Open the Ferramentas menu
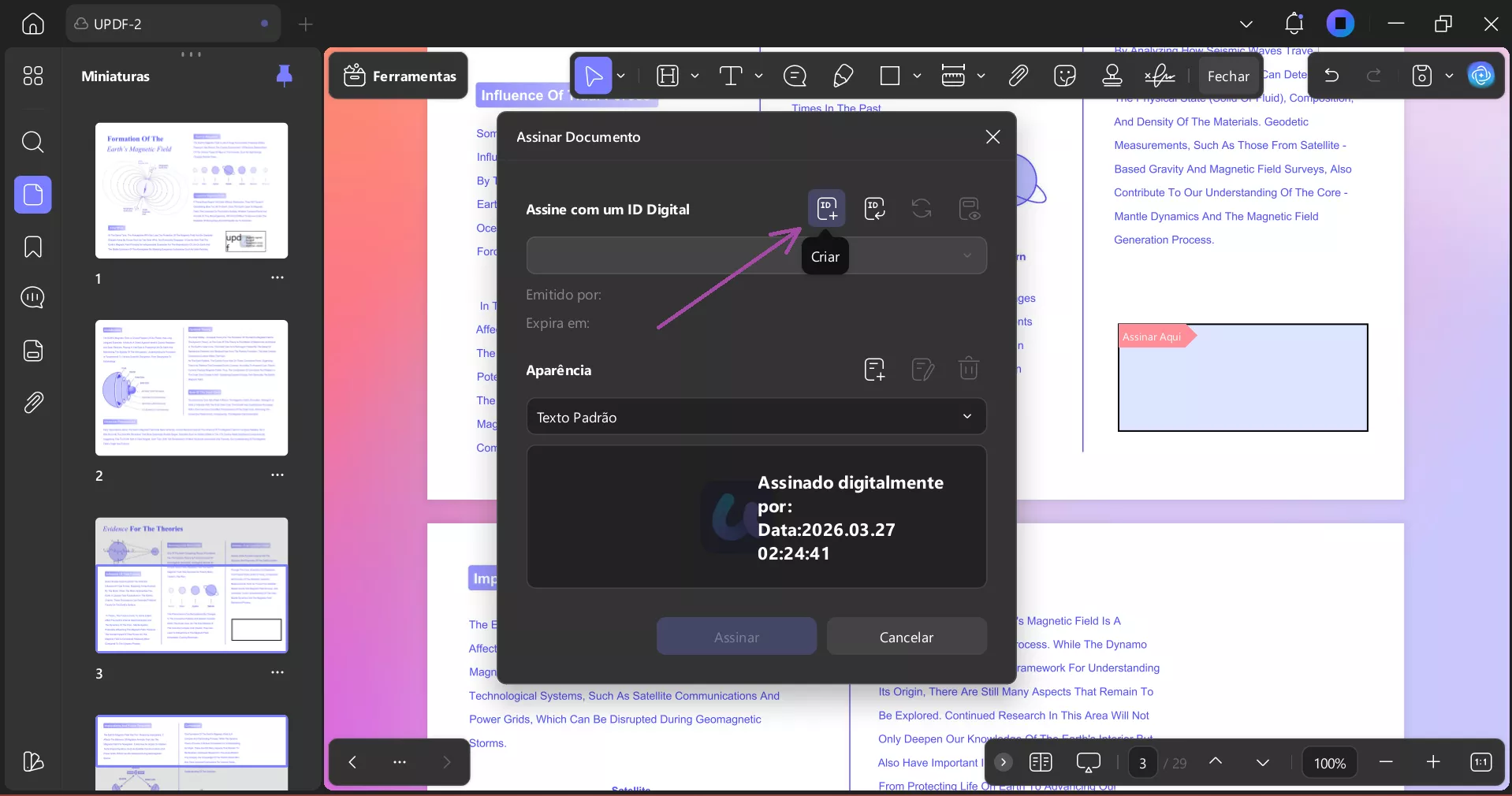 [399, 76]
